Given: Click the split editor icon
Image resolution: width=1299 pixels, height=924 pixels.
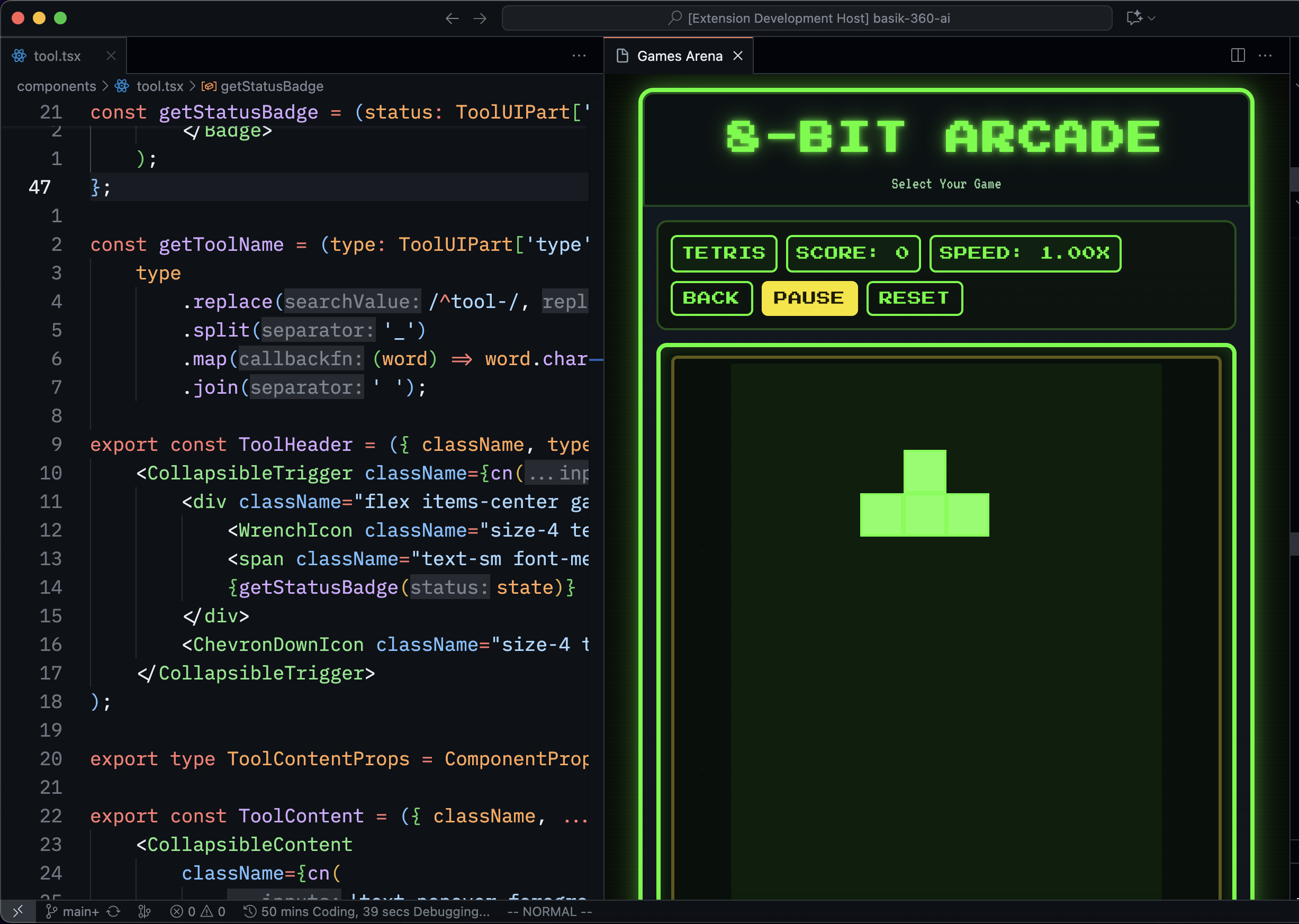Looking at the screenshot, I should pos(1238,55).
